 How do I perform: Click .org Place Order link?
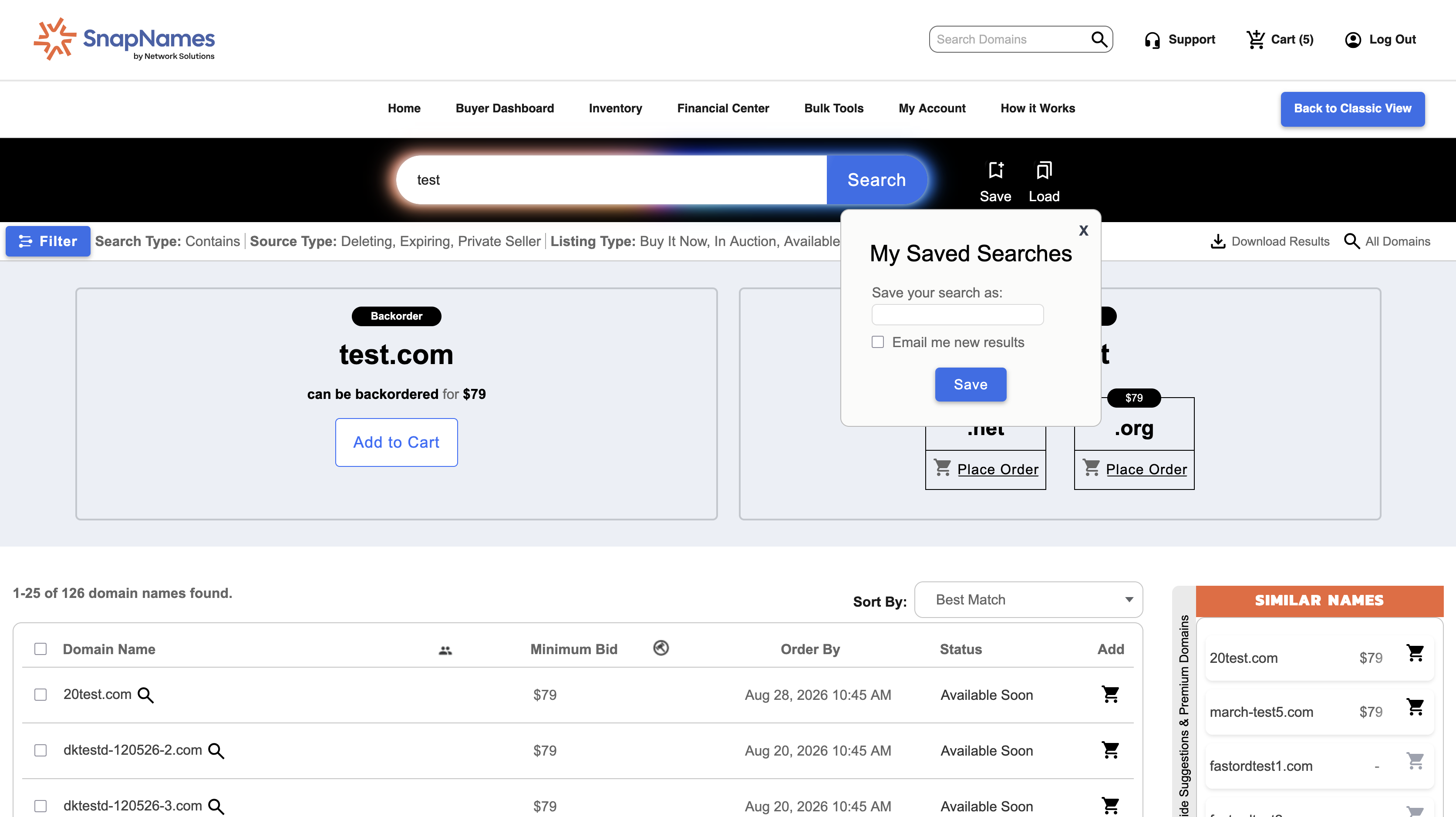(x=1146, y=469)
